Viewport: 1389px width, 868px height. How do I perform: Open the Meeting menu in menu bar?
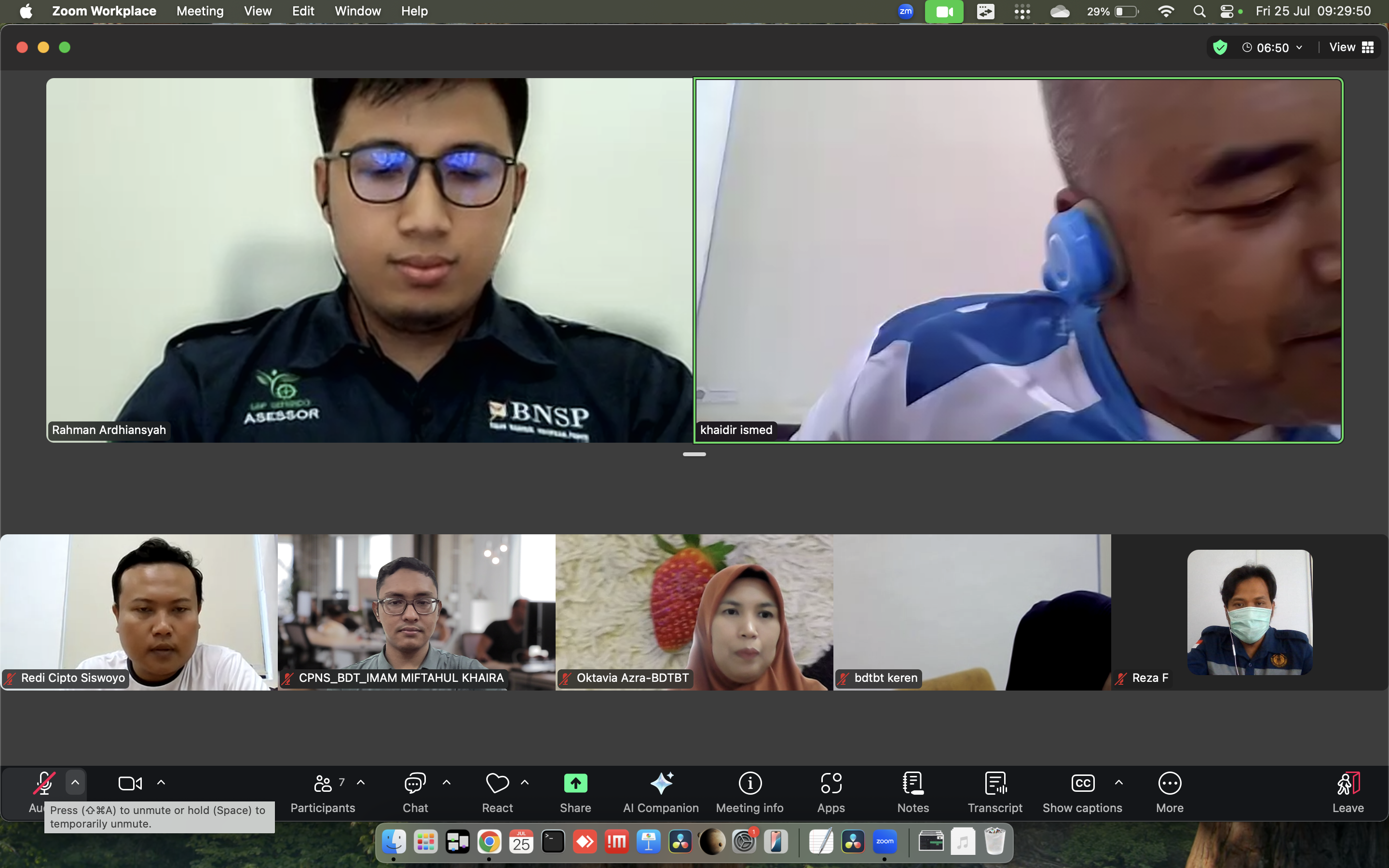pyautogui.click(x=200, y=11)
